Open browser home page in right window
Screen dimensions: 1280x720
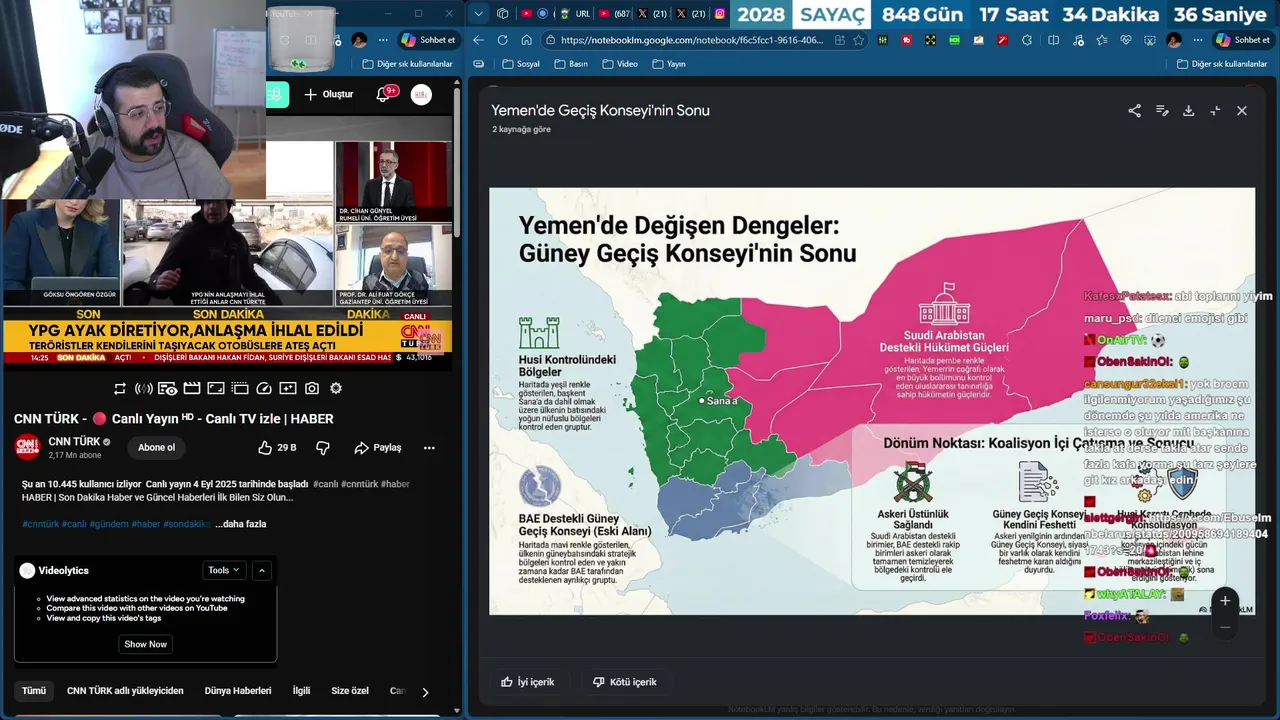pyautogui.click(x=526, y=40)
